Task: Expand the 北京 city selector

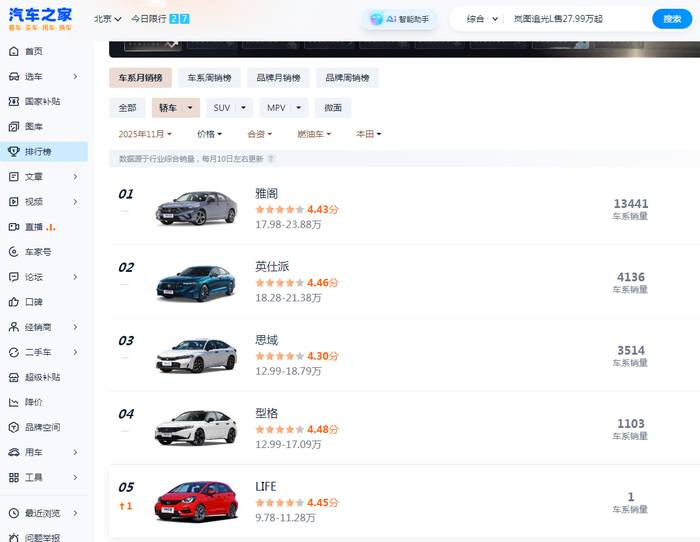Action: (107, 19)
